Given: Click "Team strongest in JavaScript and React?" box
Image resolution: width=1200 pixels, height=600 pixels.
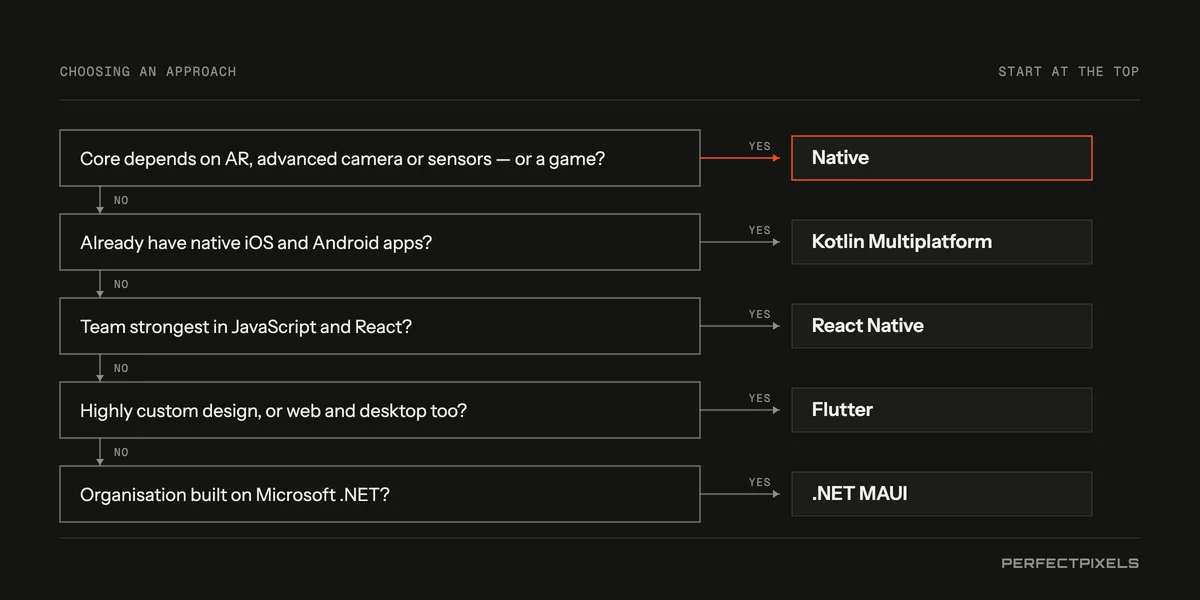Looking at the screenshot, I should click(380, 326).
